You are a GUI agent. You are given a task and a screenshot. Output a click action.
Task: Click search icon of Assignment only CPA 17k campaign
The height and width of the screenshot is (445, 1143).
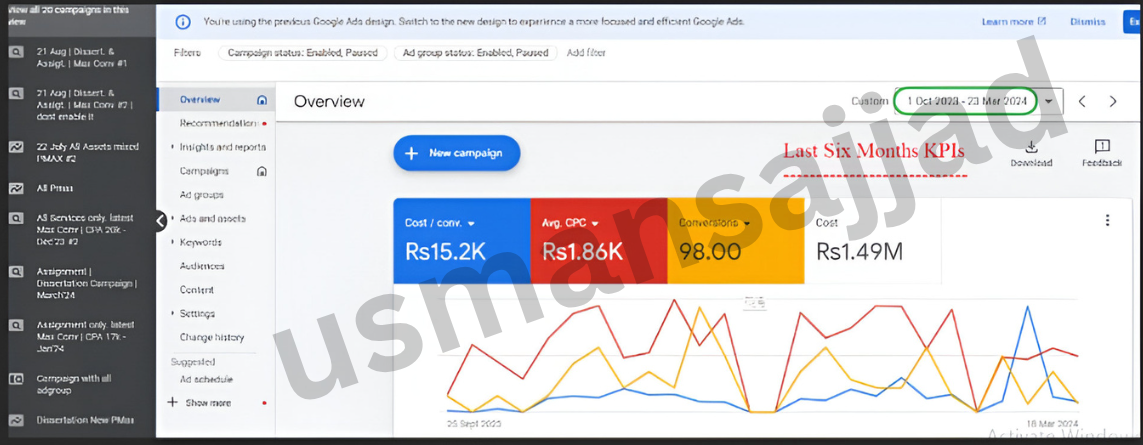click(x=16, y=325)
